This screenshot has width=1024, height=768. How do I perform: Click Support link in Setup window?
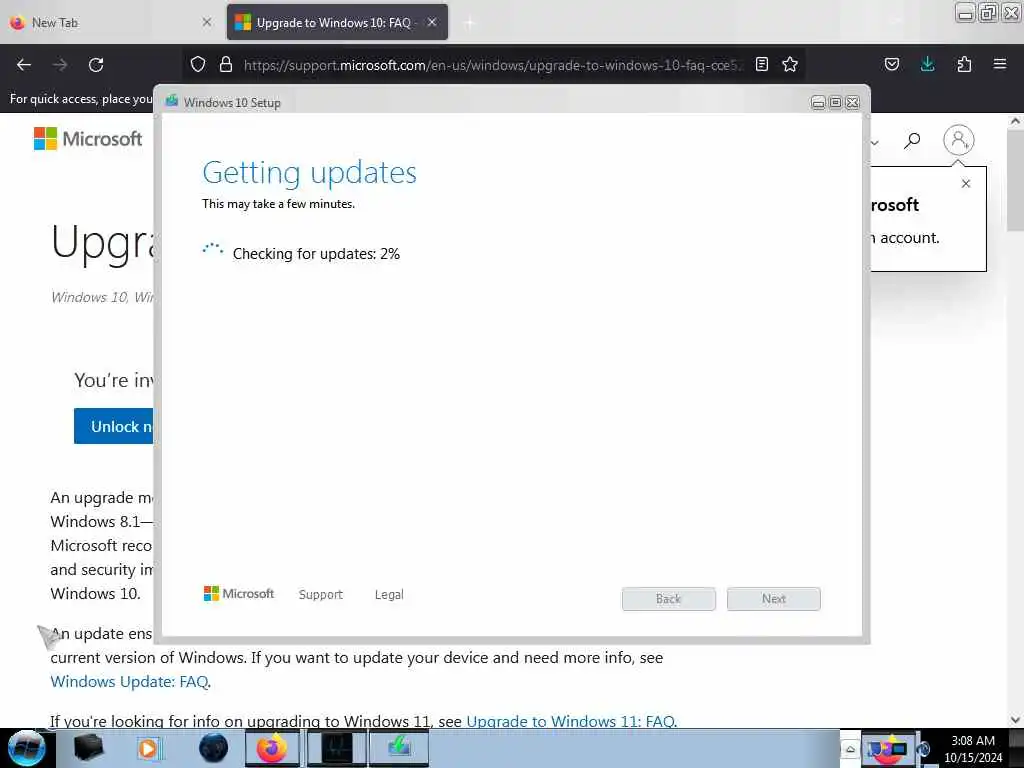(321, 594)
